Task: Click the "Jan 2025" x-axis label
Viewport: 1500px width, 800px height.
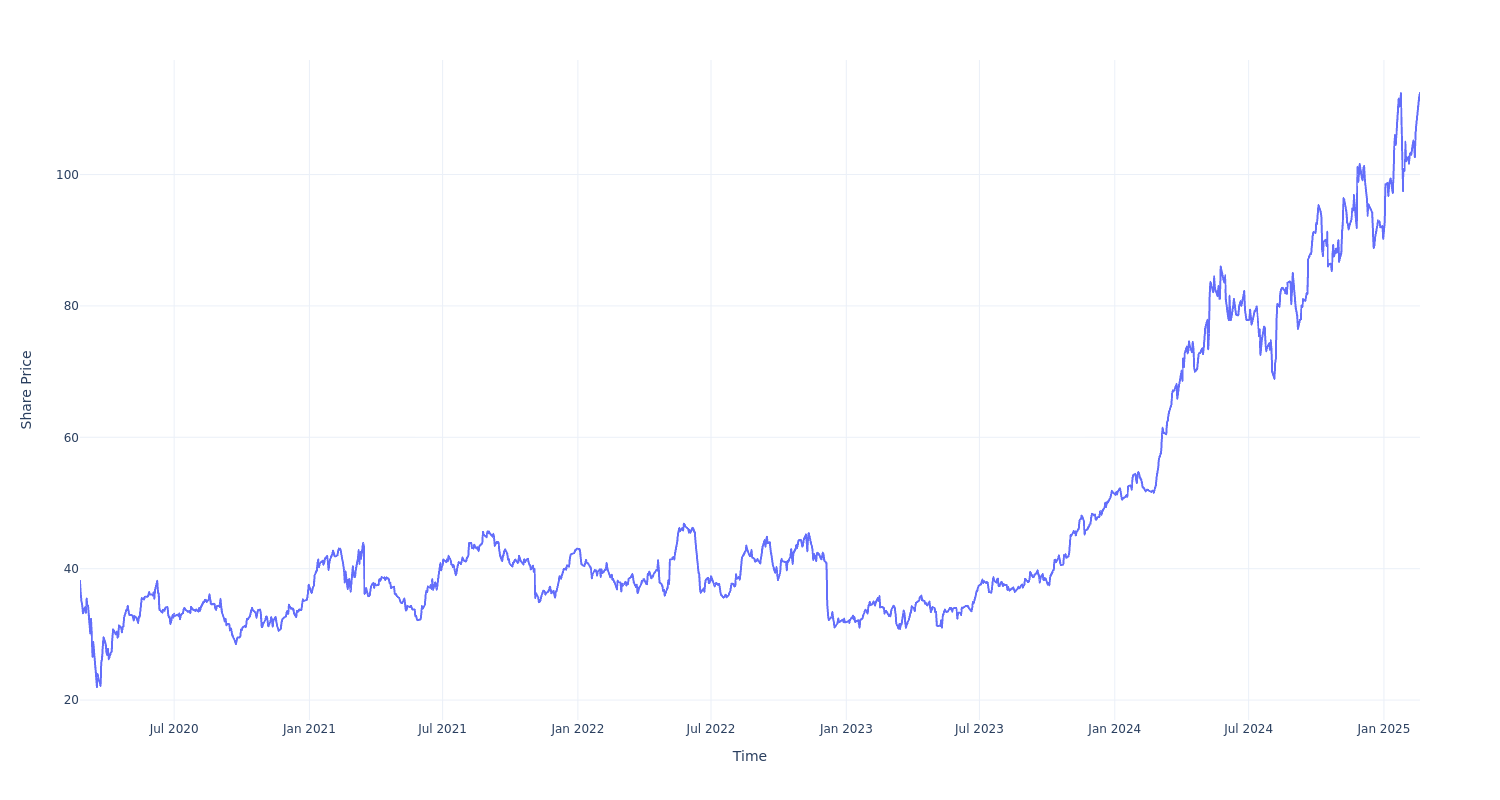Action: pos(1383,729)
